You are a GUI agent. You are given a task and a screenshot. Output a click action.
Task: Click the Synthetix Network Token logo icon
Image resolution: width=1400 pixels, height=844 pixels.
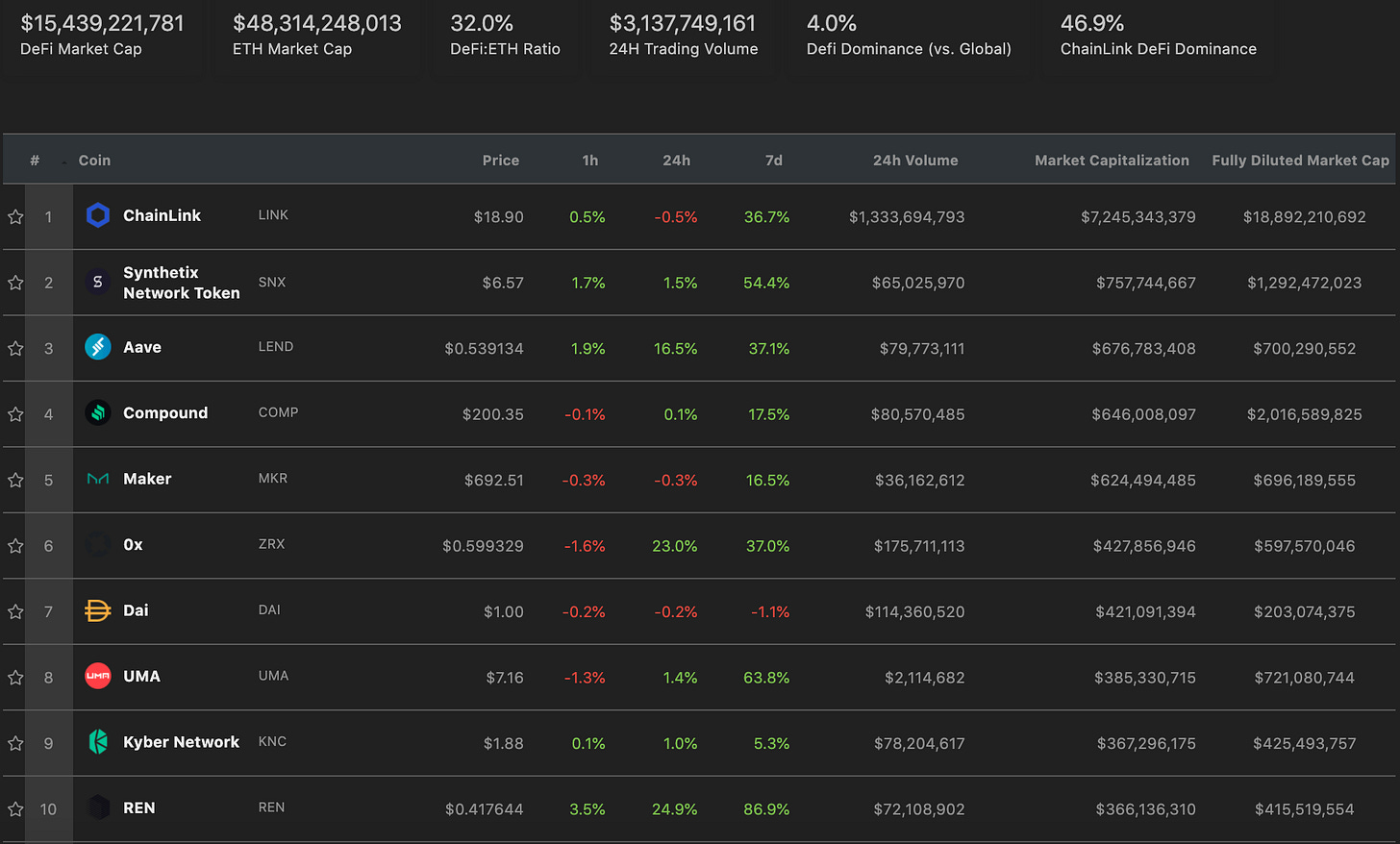98,282
